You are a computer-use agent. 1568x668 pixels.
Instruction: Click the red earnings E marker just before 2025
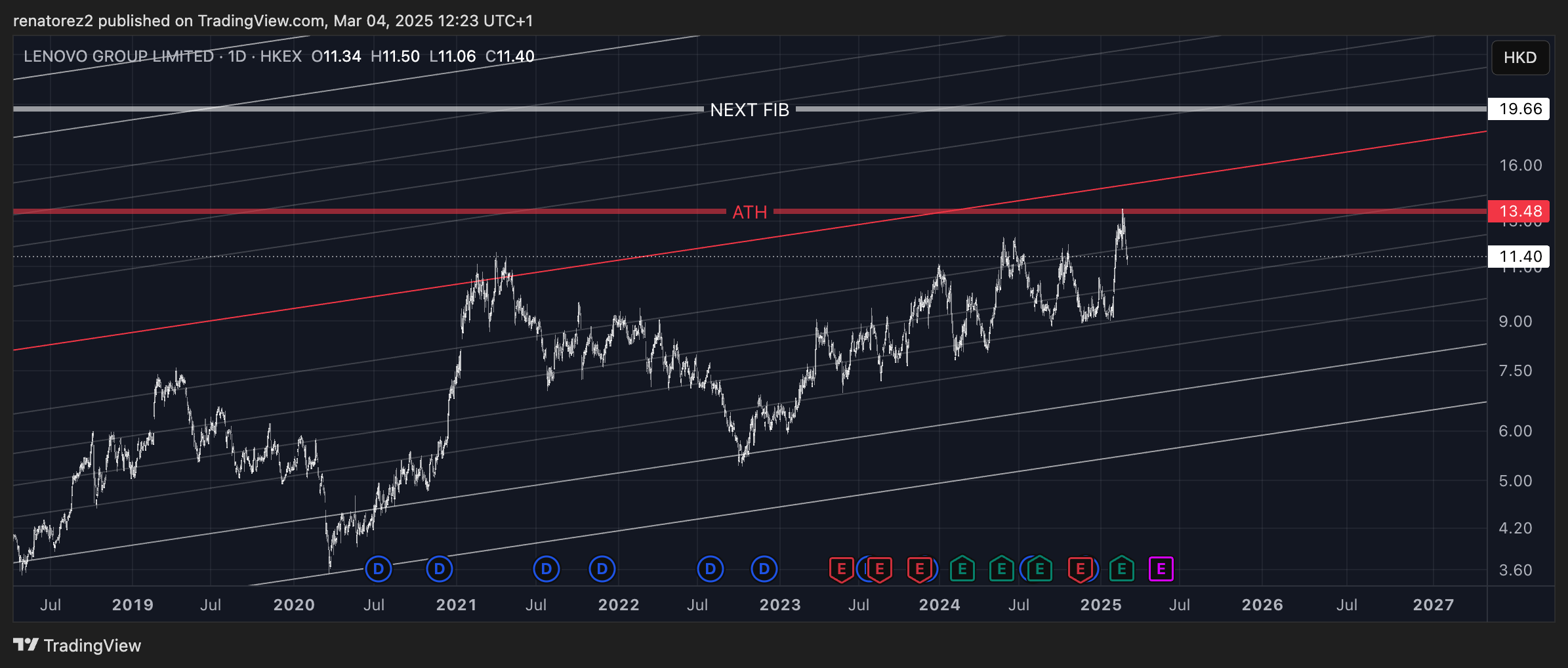coord(1080,569)
